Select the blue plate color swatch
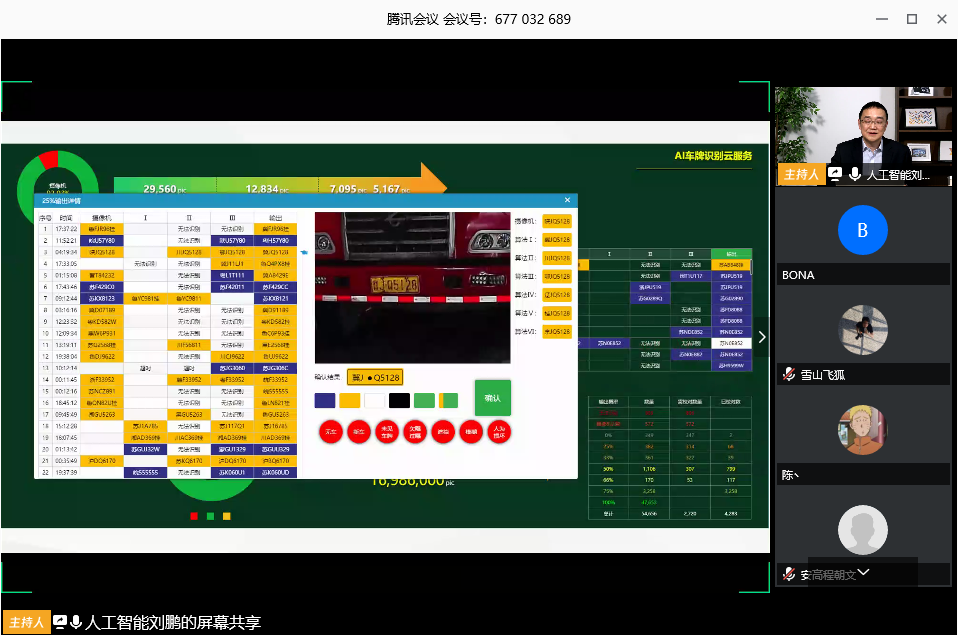Viewport: 958px width, 635px height. 324,401
